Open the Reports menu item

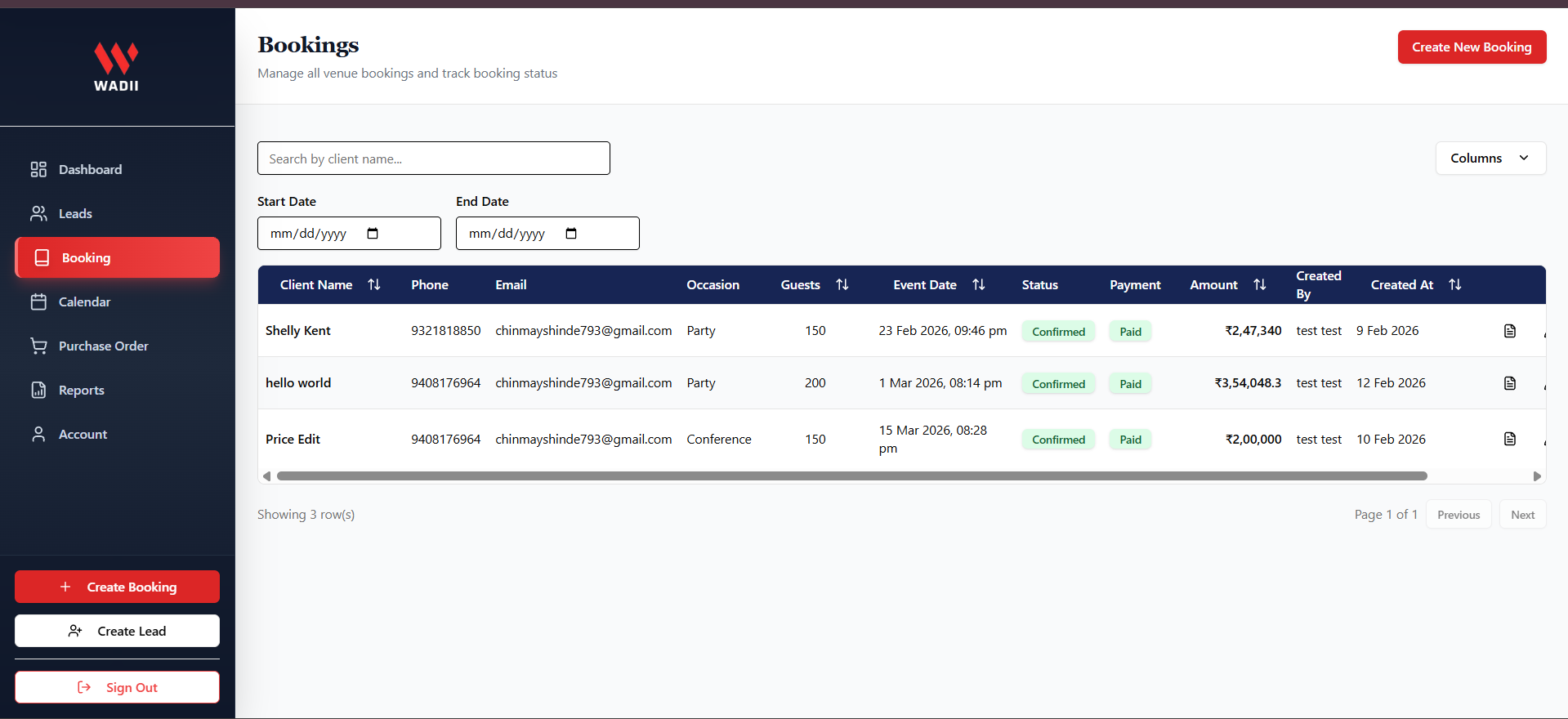117,390
